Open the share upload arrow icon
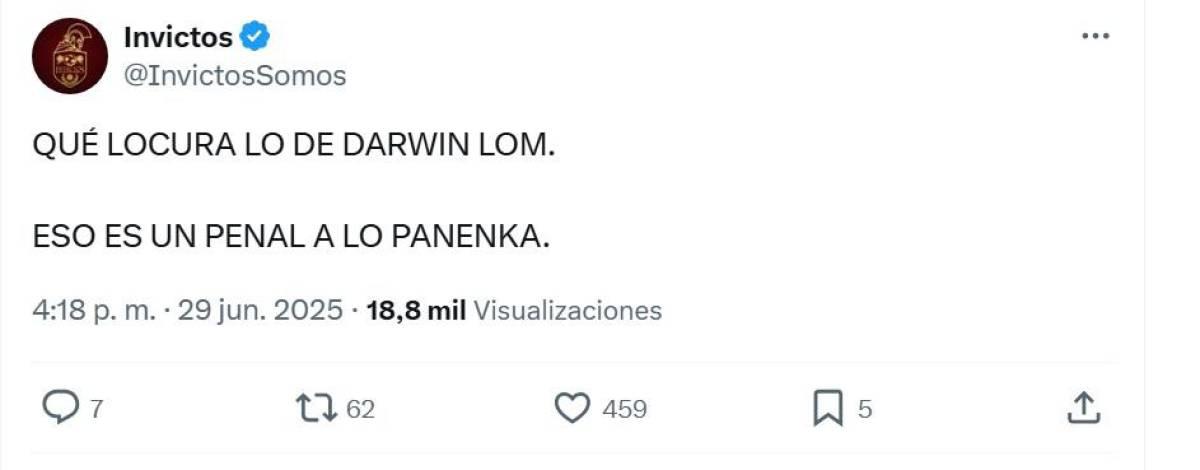This screenshot has height=470, width=1200. pyautogui.click(x=1085, y=407)
